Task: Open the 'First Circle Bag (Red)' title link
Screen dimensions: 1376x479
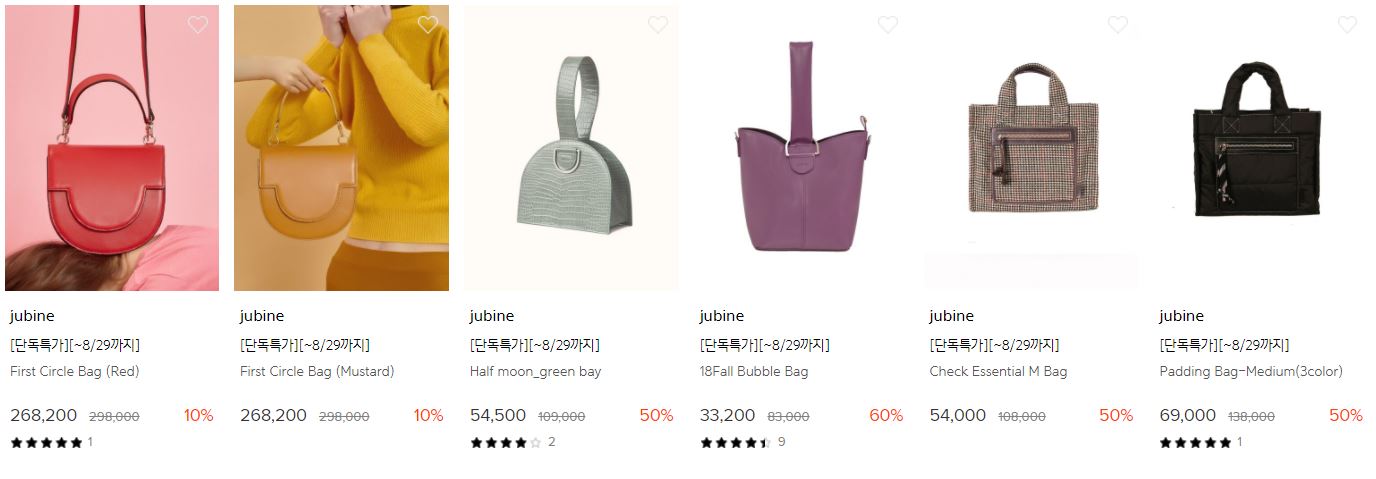Action: tap(75, 371)
